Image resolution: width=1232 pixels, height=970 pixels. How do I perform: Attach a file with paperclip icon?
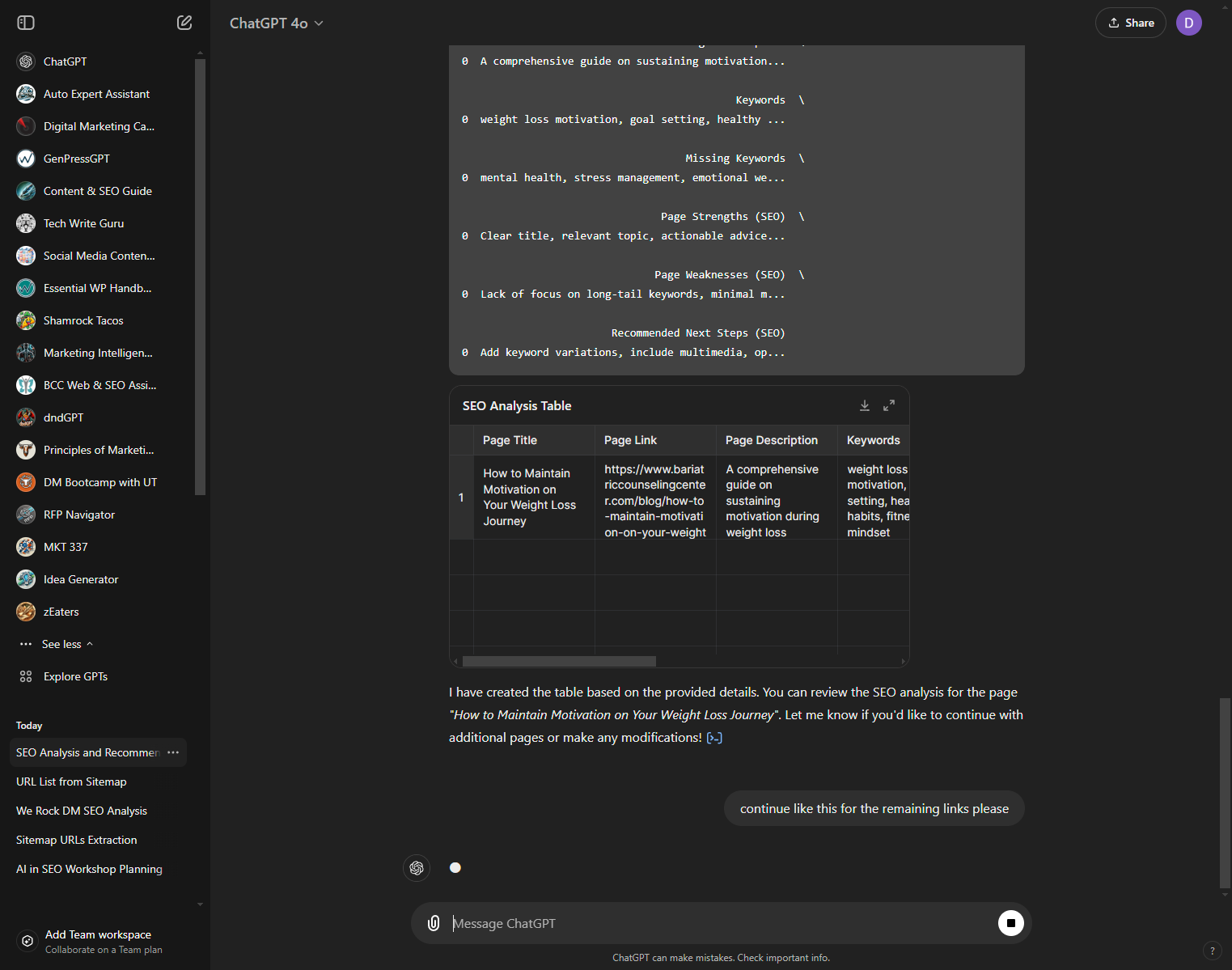click(x=434, y=923)
